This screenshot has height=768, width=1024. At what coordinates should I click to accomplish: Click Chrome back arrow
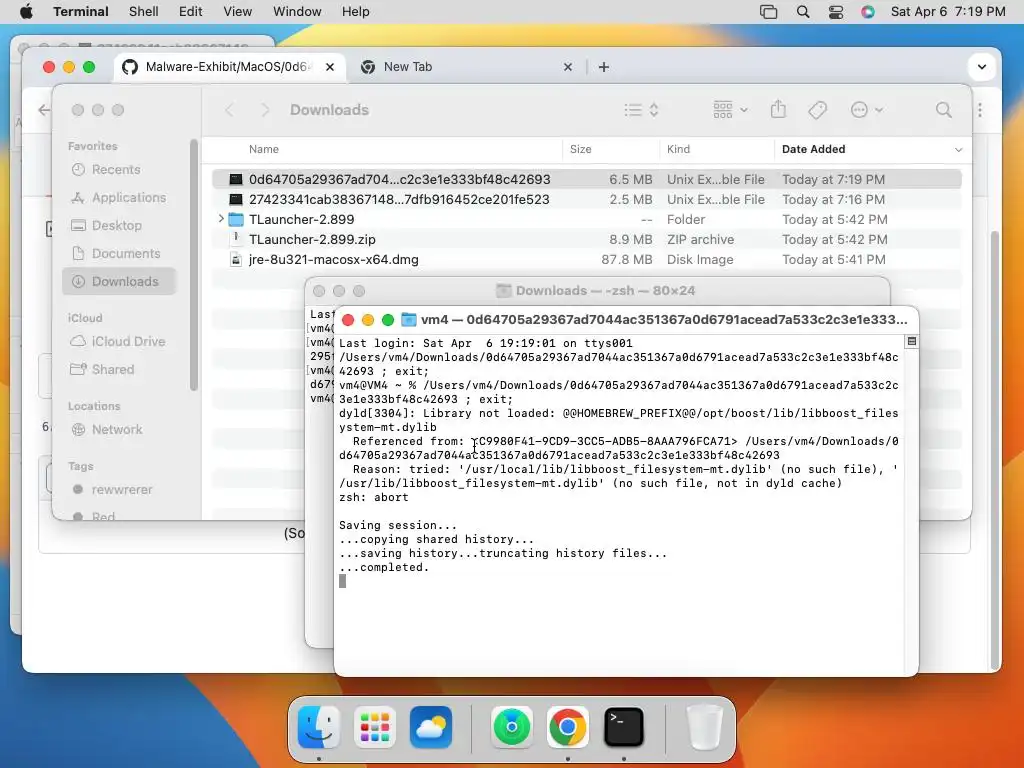tap(43, 110)
